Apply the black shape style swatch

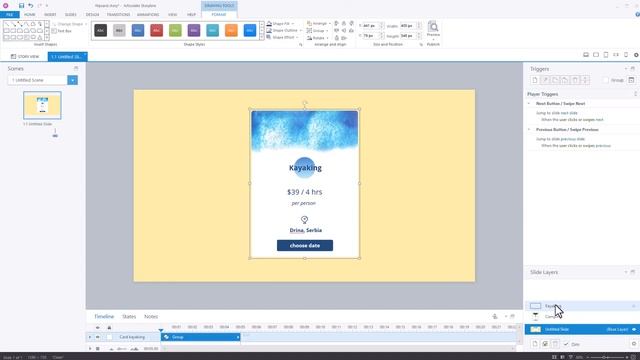[100, 30]
